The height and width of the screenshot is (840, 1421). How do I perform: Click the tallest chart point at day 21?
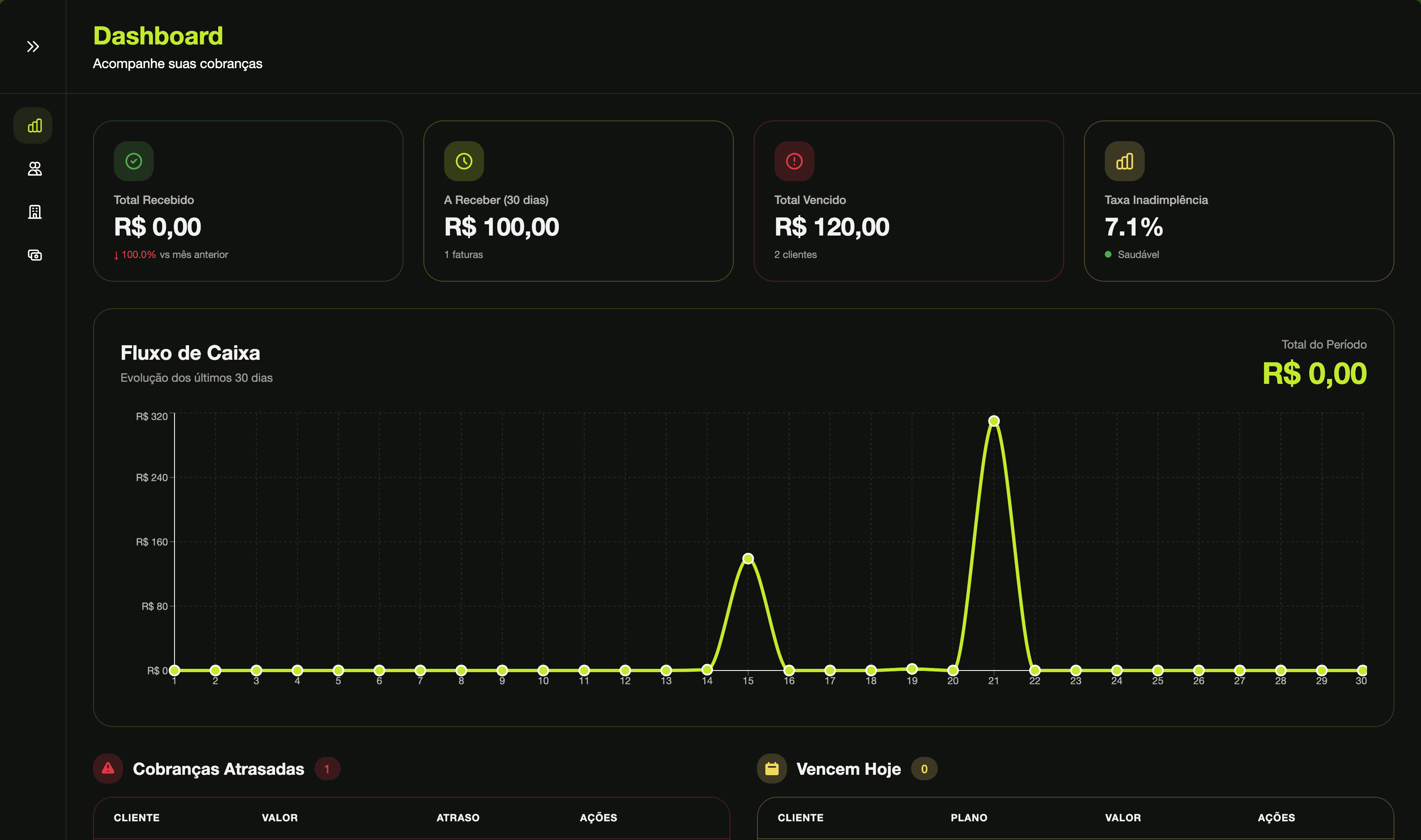point(994,421)
